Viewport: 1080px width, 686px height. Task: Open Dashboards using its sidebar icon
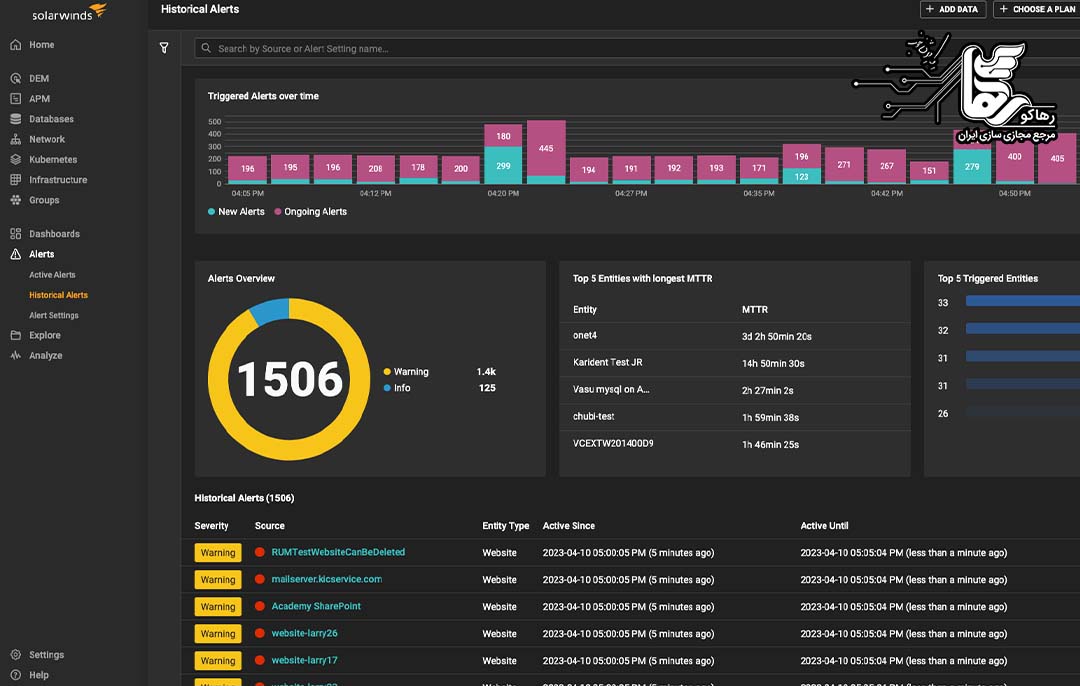click(15, 233)
